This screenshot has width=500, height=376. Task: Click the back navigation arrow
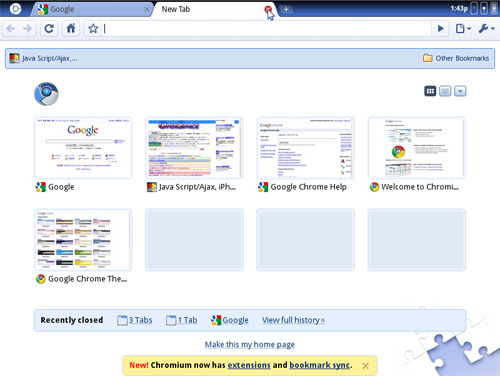click(x=11, y=29)
